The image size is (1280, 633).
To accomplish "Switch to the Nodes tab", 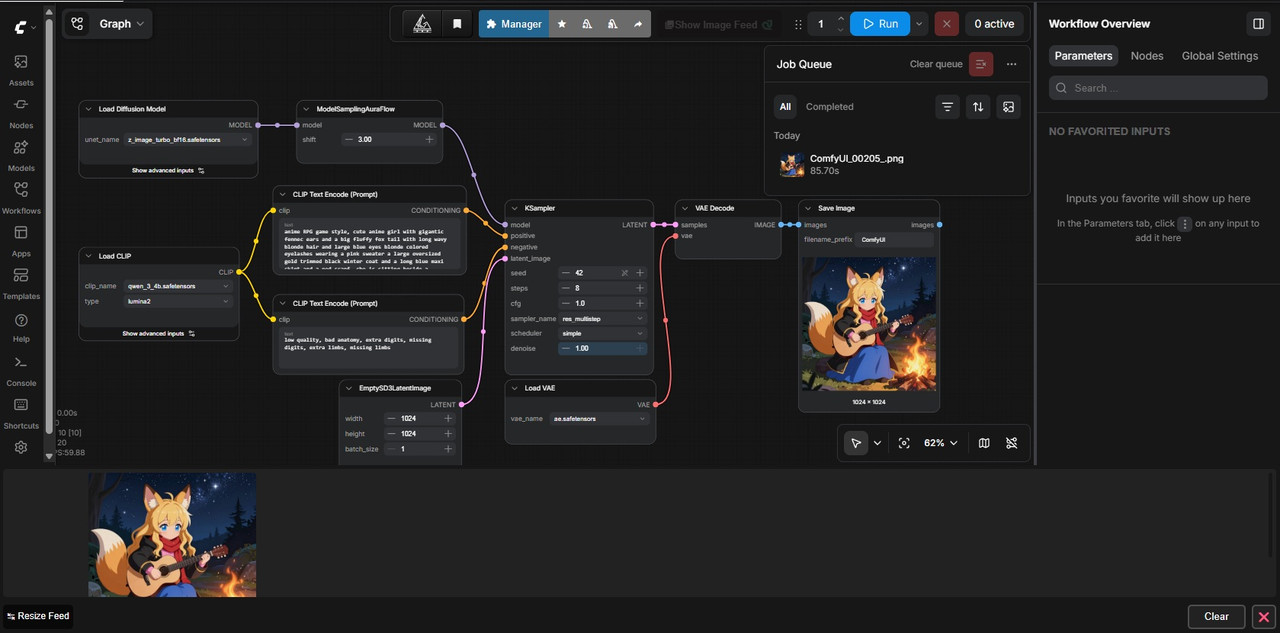I will 1147,56.
